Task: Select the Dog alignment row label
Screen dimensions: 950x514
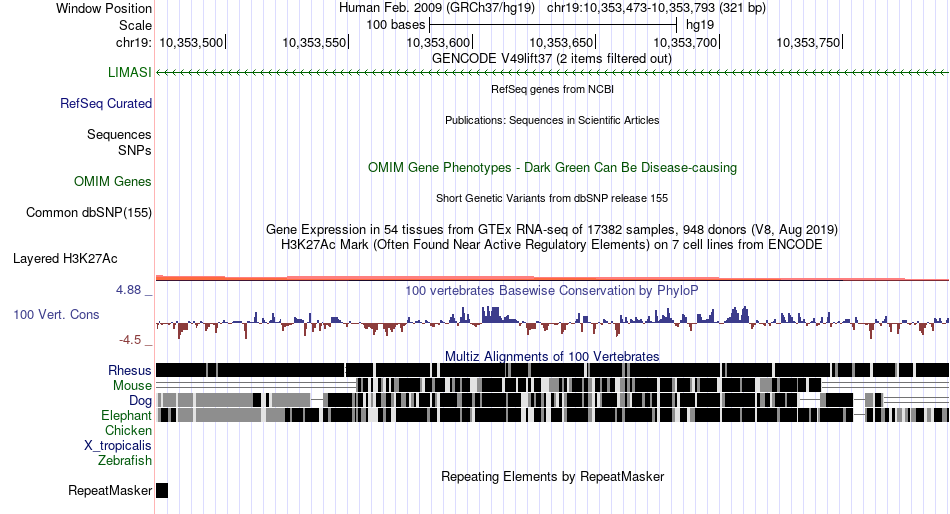Action: pyautogui.click(x=140, y=400)
